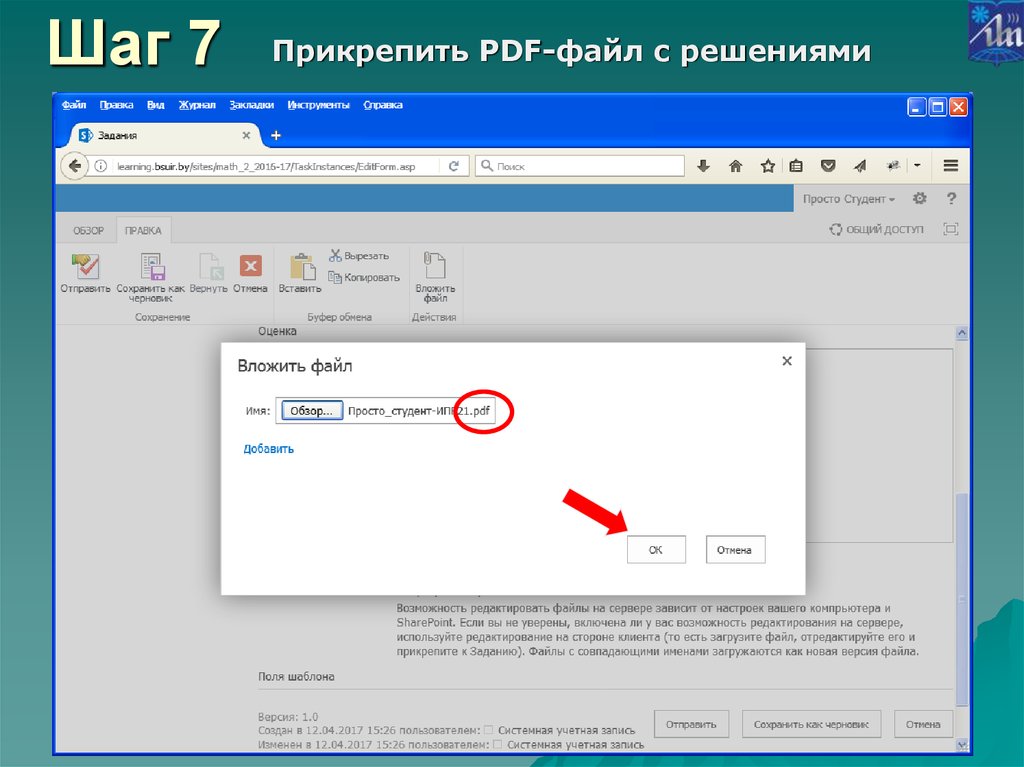Open a new tab with plus button
This screenshot has width=1024, height=767.
coord(276,135)
